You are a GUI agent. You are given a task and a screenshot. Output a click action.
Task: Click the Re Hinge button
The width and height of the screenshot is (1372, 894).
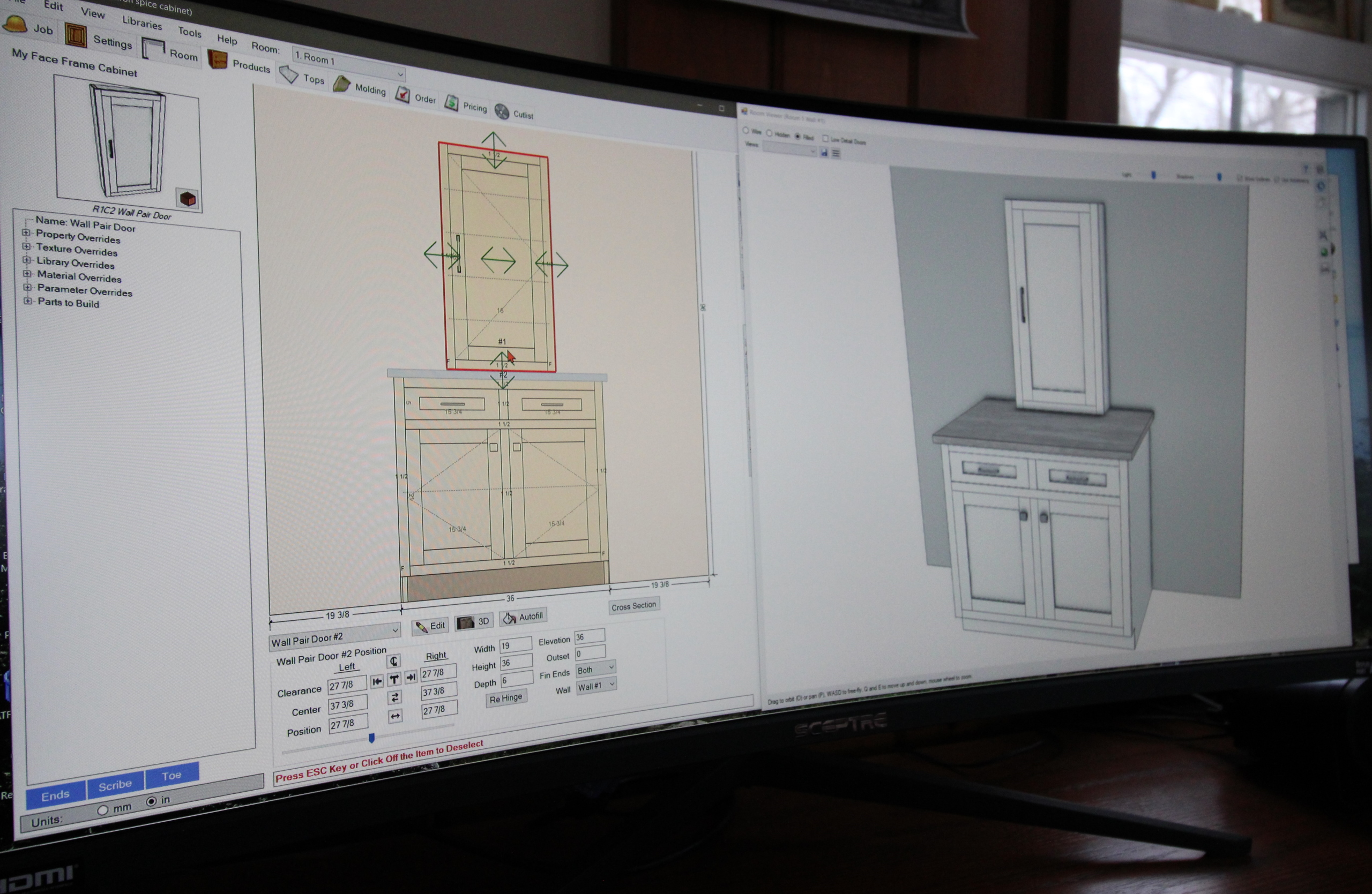pos(505,698)
